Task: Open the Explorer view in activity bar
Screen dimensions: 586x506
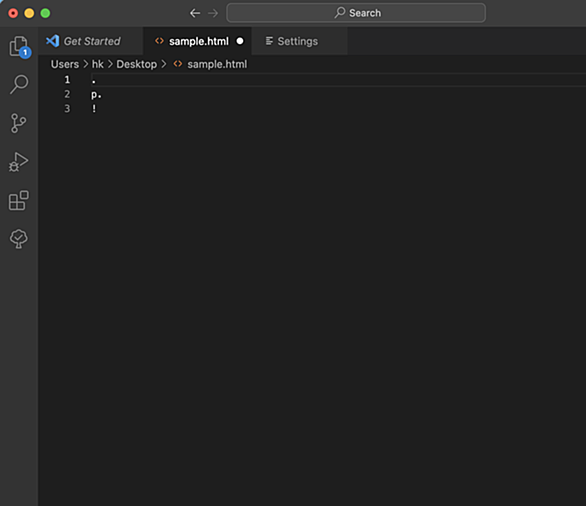Action: point(19,47)
